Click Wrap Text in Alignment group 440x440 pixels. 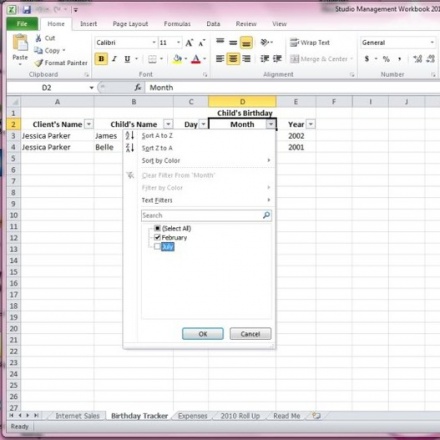tap(310, 43)
